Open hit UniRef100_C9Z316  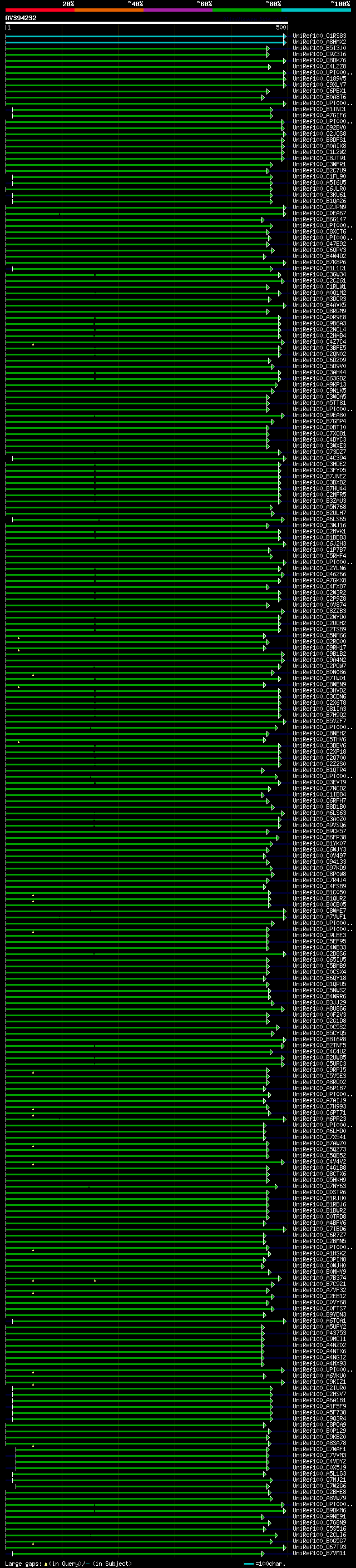319,54
